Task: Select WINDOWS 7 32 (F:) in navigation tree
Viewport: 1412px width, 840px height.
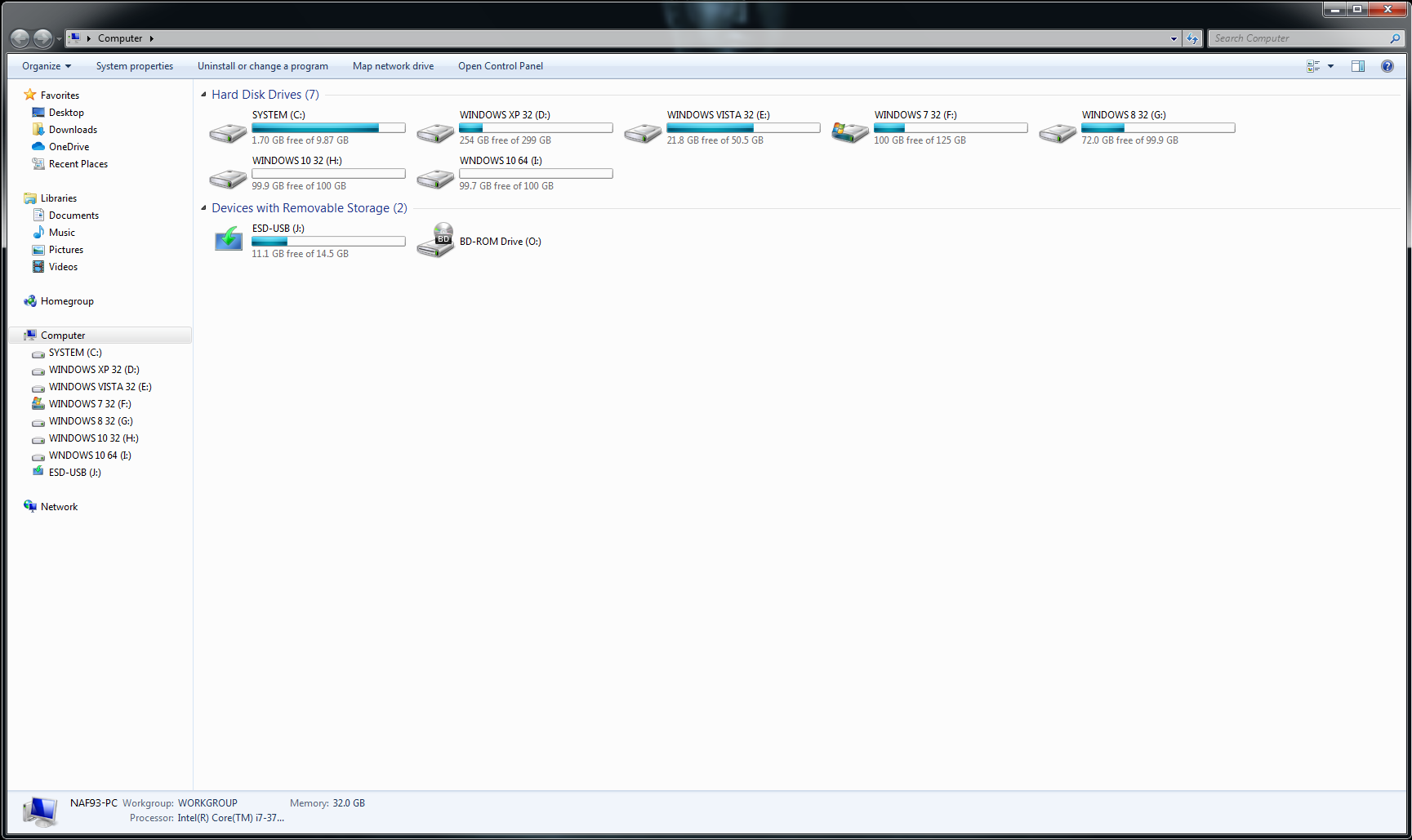Action: [90, 404]
